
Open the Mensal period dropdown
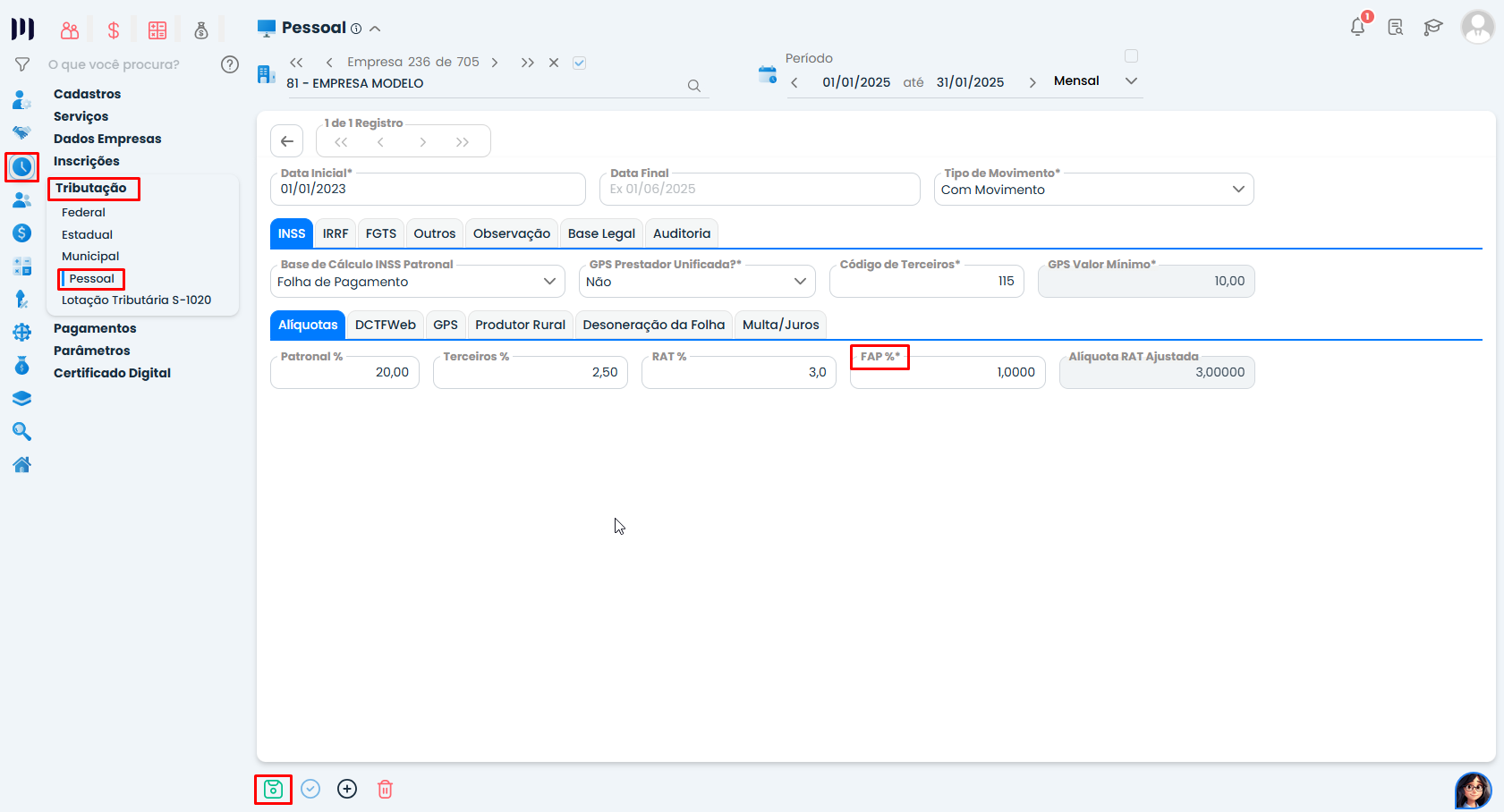[1131, 81]
